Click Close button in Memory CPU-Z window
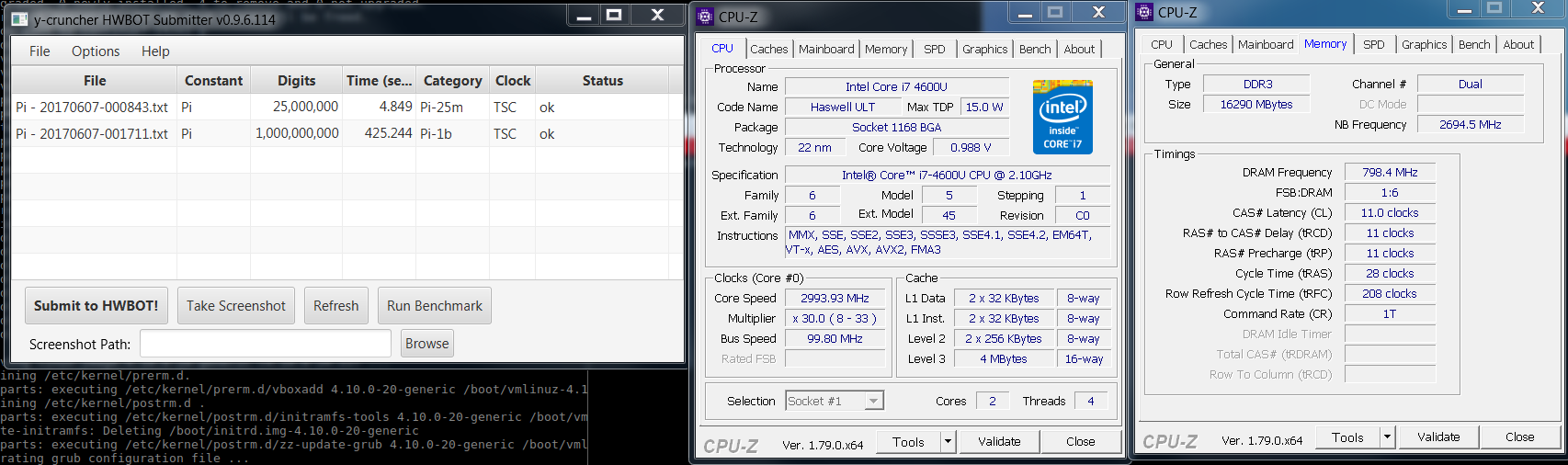This screenshot has height=465, width=1568. (x=1519, y=437)
